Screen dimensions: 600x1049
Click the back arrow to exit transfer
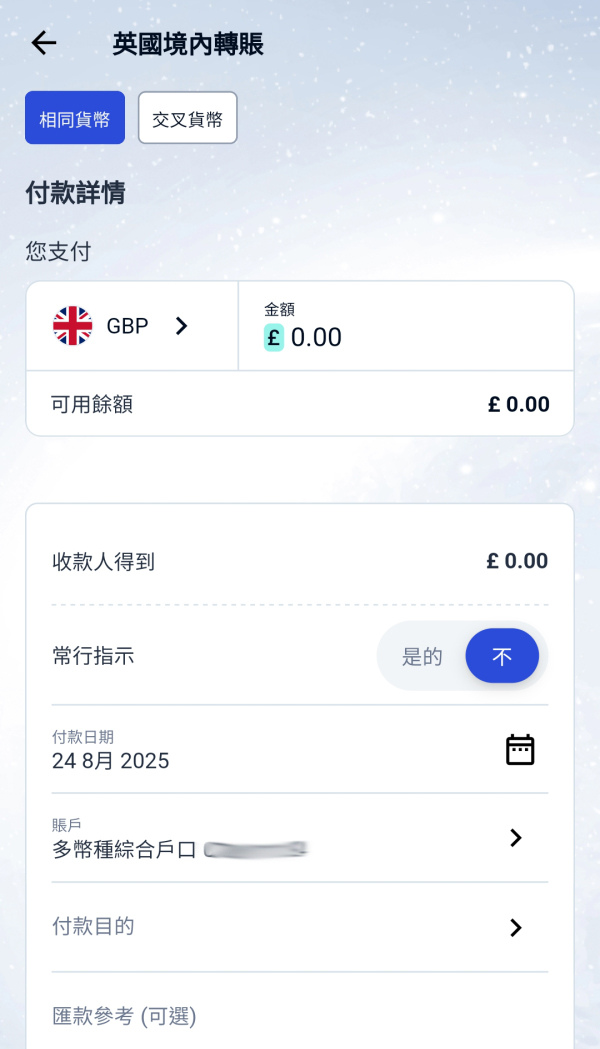click(x=43, y=43)
